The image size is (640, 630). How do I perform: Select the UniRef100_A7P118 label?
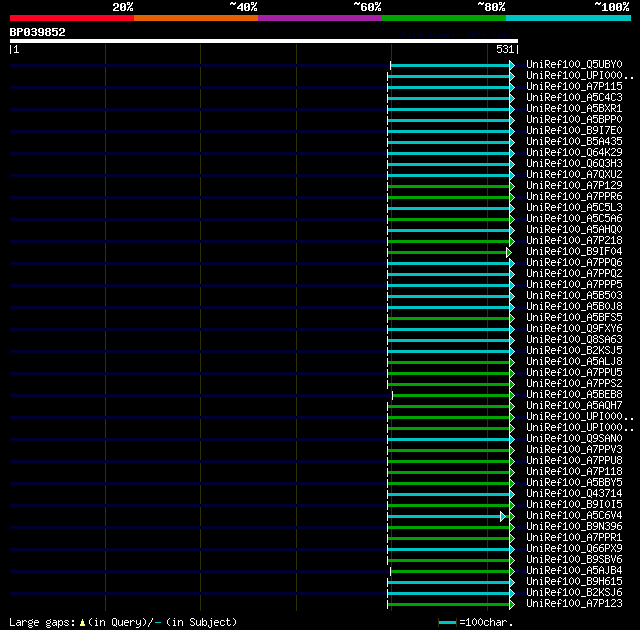point(574,472)
